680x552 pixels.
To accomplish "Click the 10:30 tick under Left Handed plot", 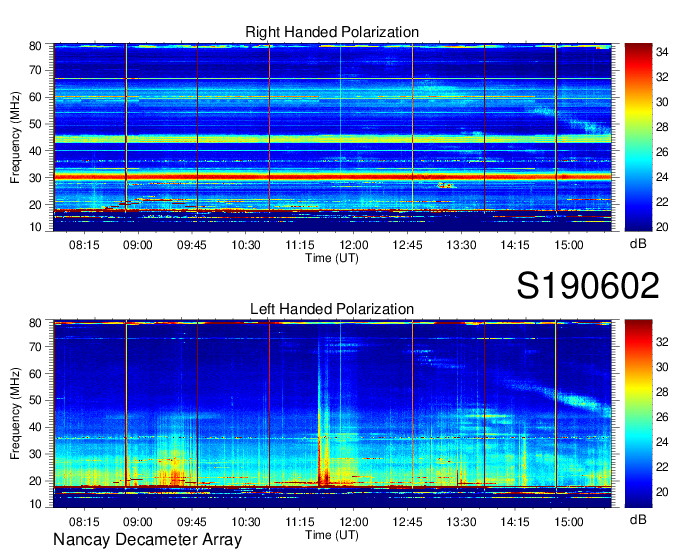I will (x=246, y=522).
